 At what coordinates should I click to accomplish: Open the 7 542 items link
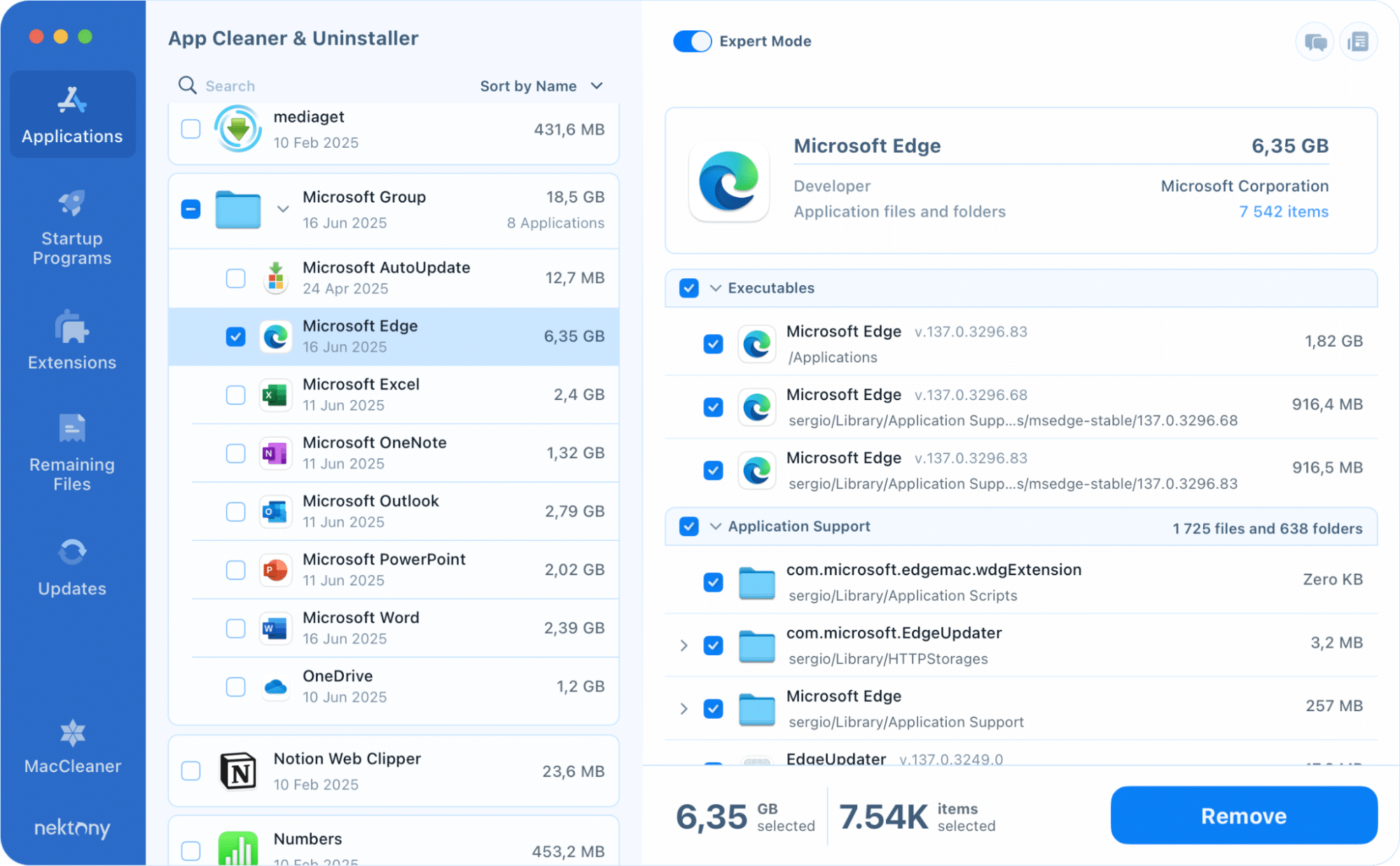(1283, 211)
